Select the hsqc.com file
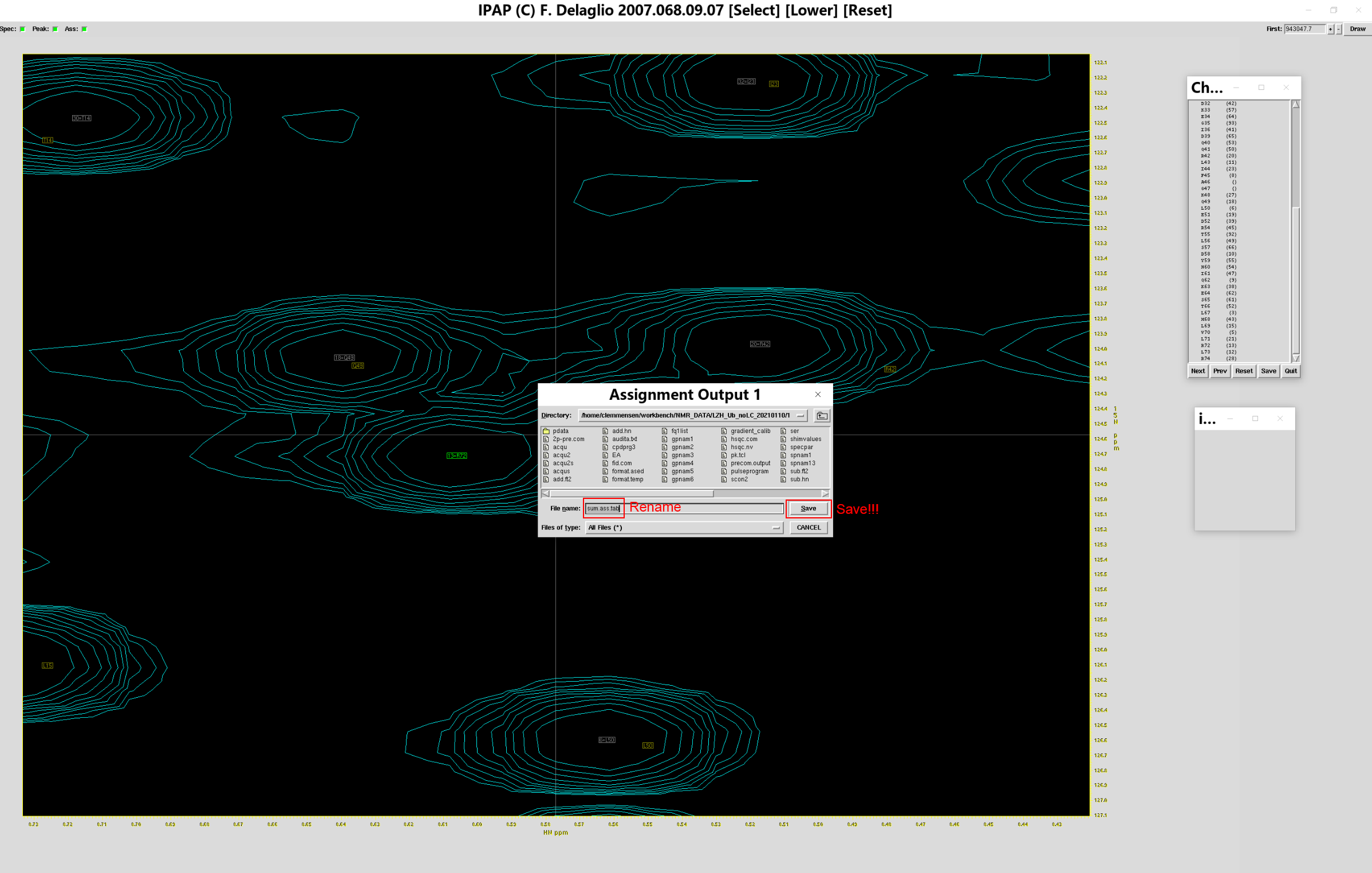The width and height of the screenshot is (1372, 873). [x=743, y=439]
